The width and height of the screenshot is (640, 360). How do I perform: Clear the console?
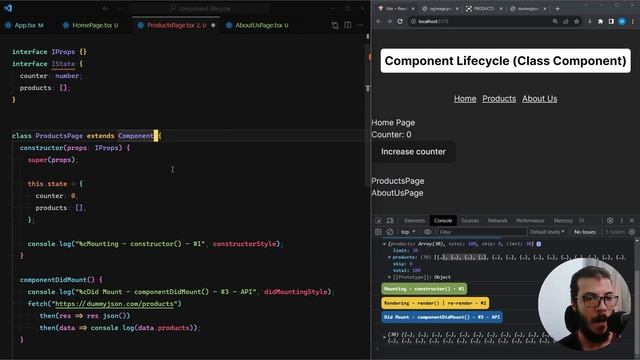pyautogui.click(x=390, y=232)
